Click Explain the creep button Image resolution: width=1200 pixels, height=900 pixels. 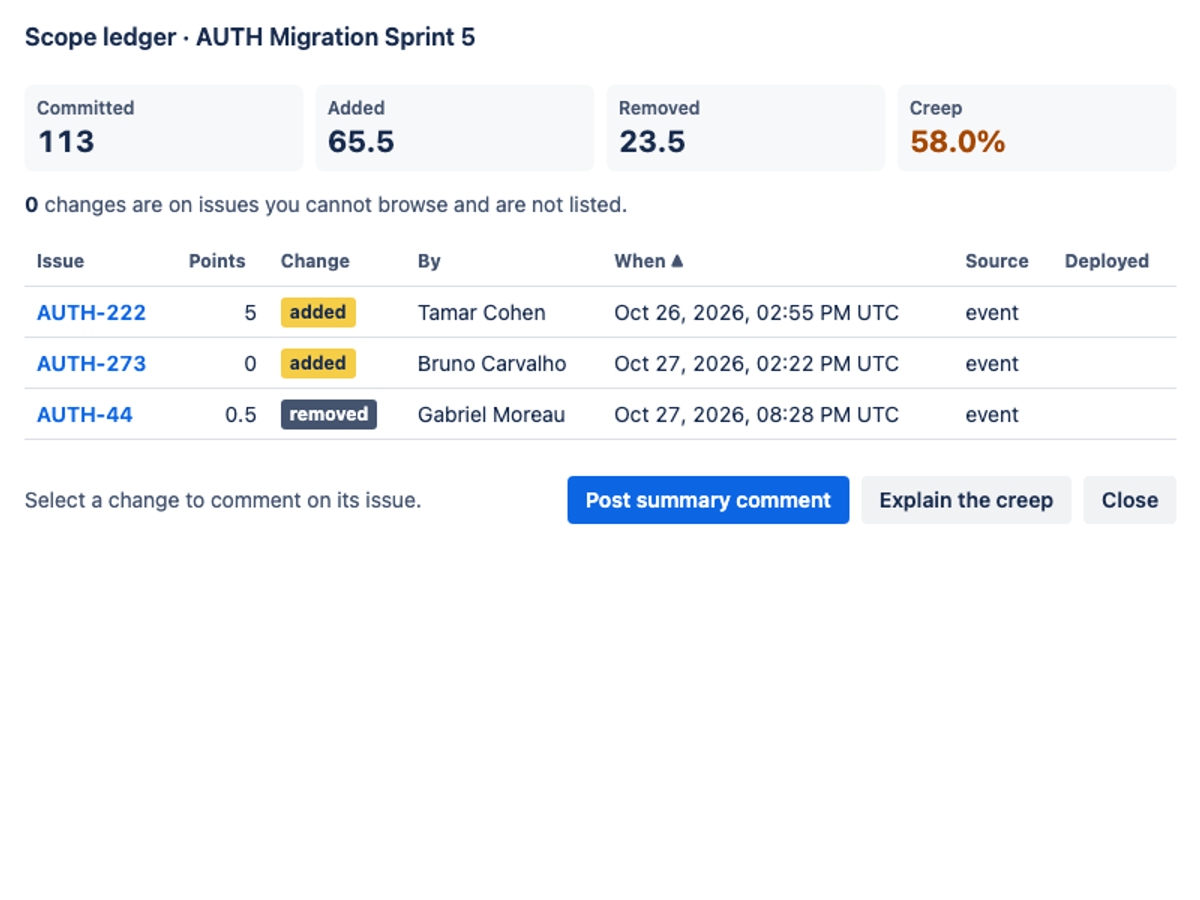point(966,500)
